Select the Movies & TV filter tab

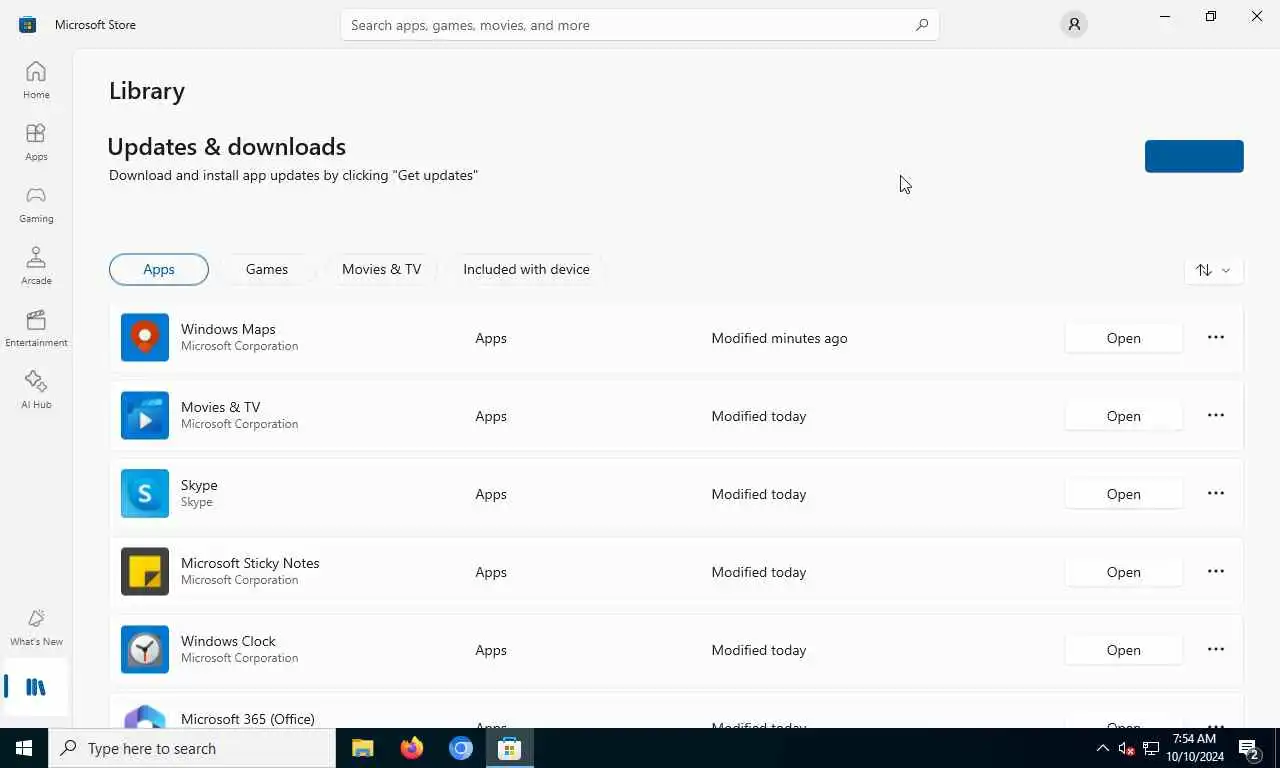tap(381, 269)
